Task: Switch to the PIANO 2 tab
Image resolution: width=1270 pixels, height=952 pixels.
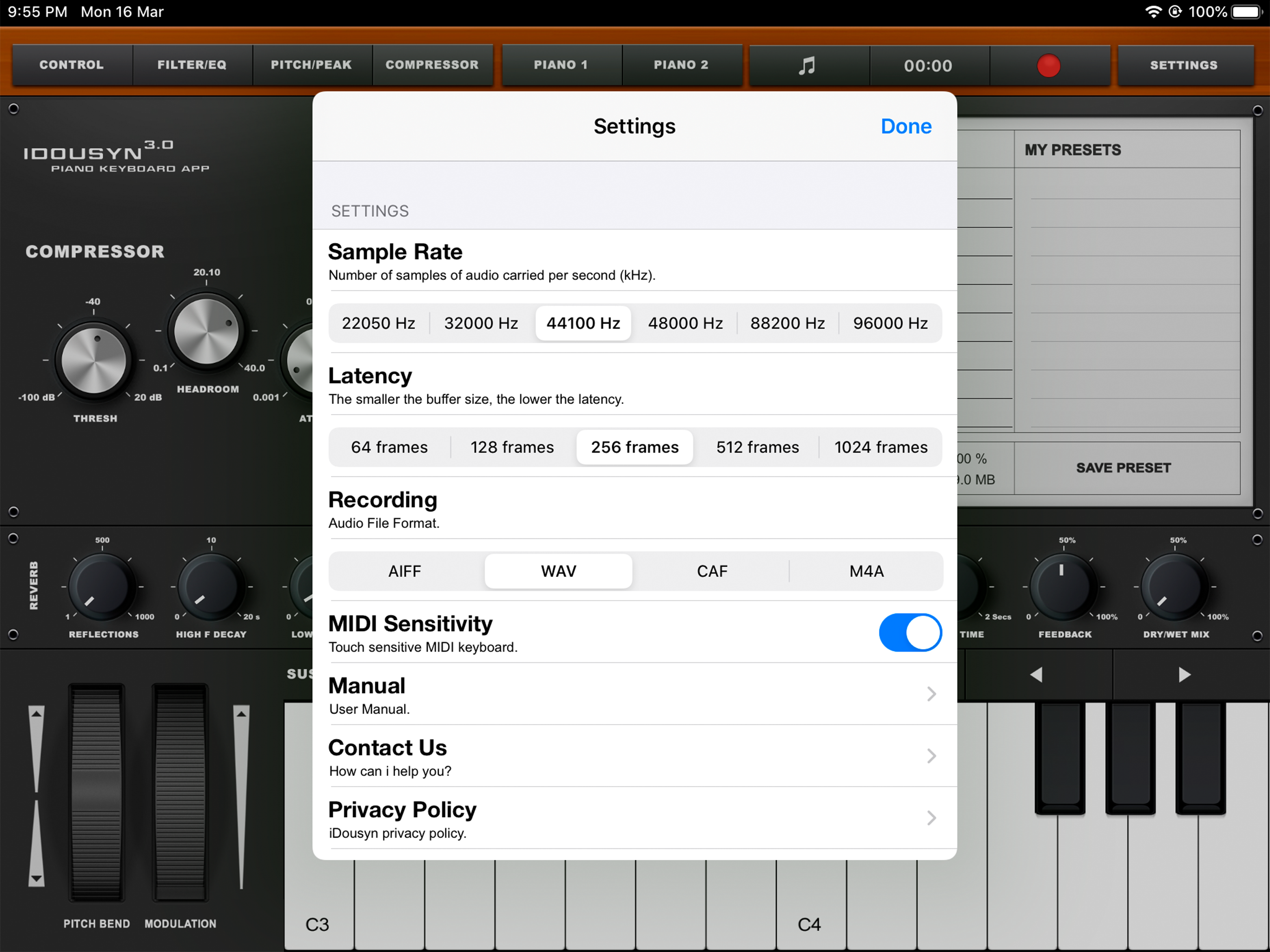Action: (681, 65)
